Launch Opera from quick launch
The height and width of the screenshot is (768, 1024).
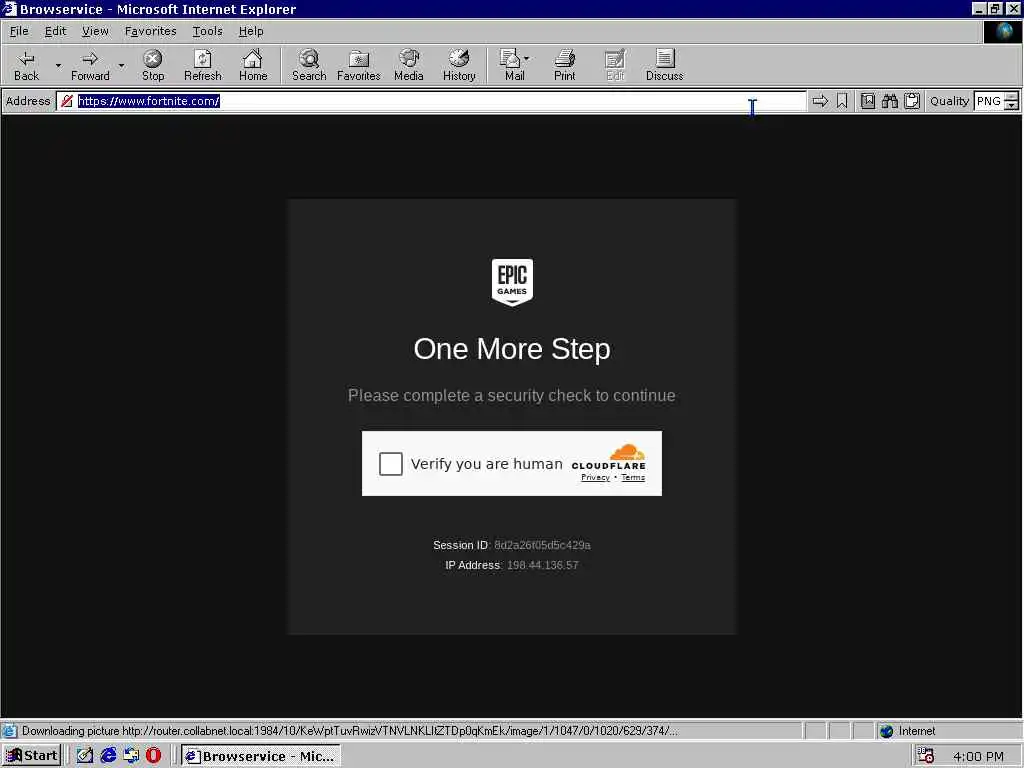153,756
